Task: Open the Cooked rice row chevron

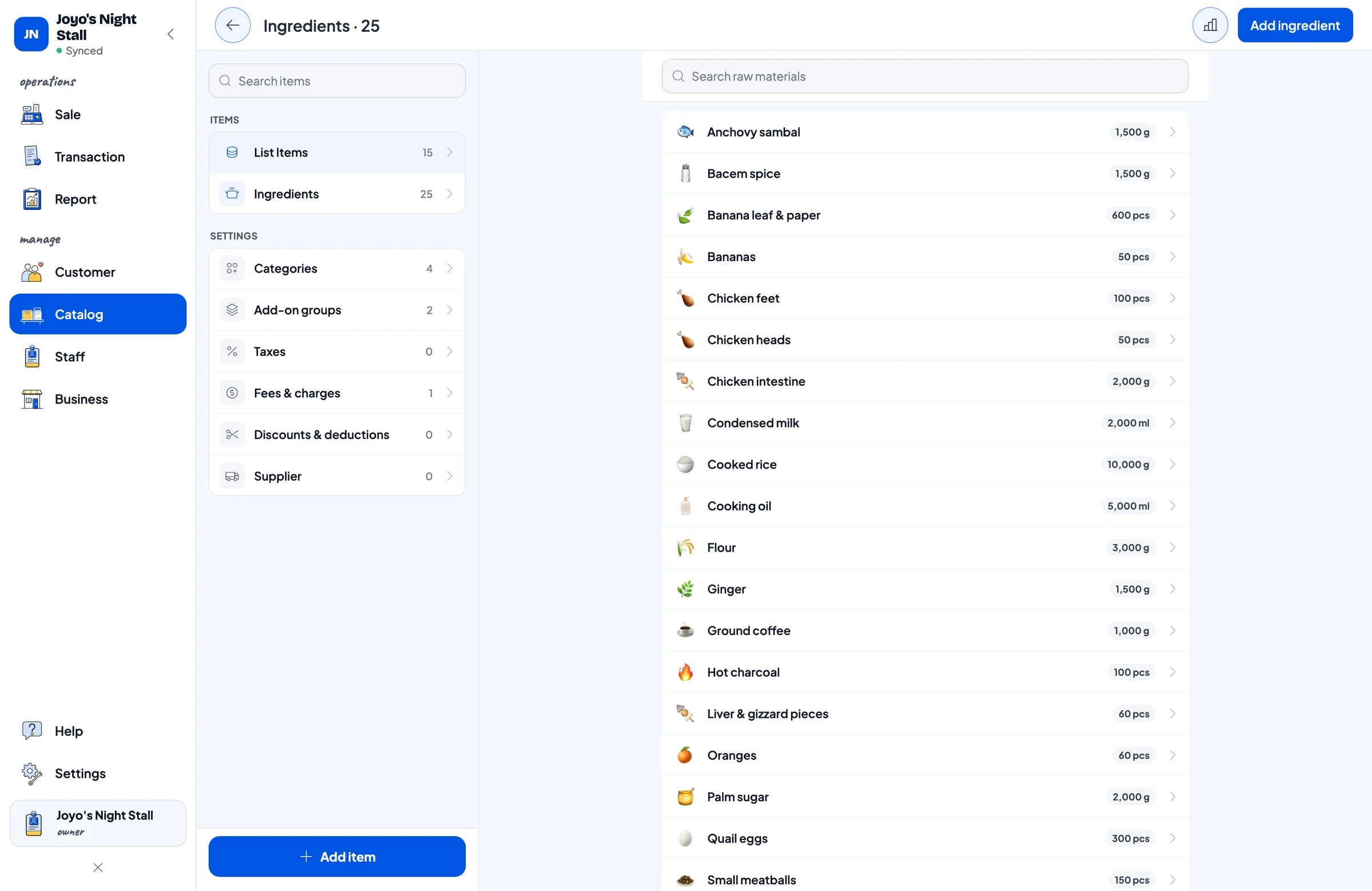Action: pyautogui.click(x=1172, y=464)
